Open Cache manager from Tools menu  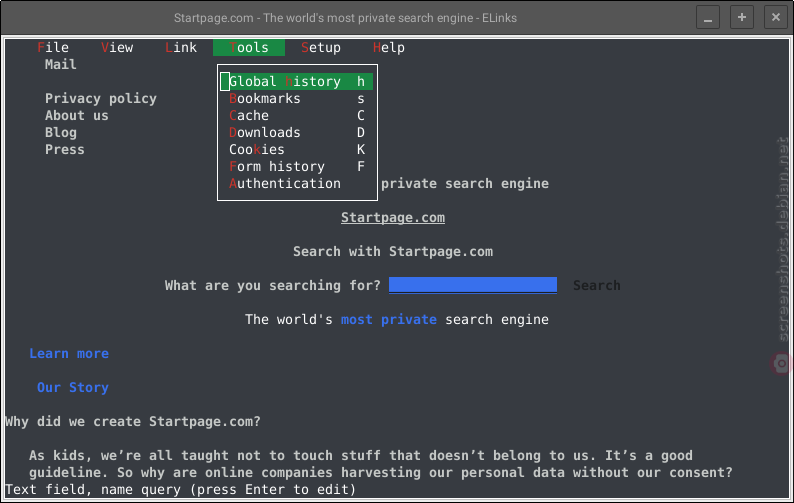297,115
